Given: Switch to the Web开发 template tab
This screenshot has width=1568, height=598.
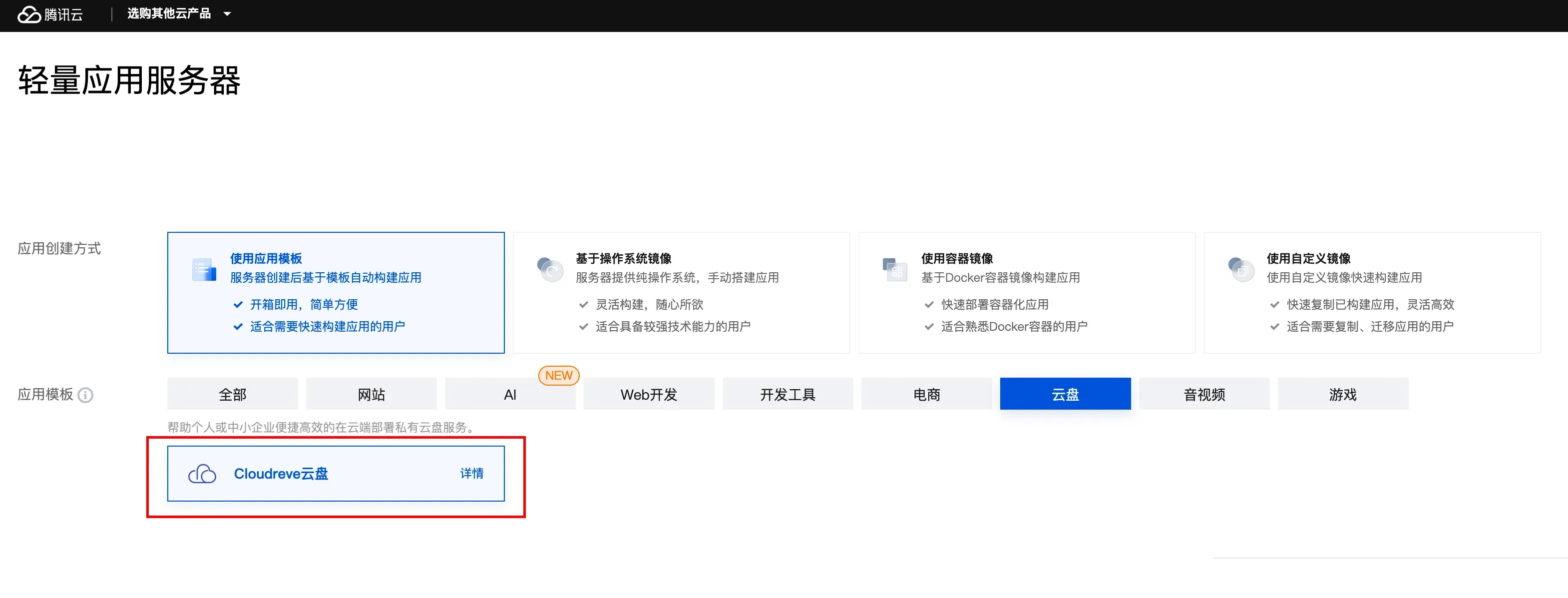Looking at the screenshot, I should coord(649,394).
